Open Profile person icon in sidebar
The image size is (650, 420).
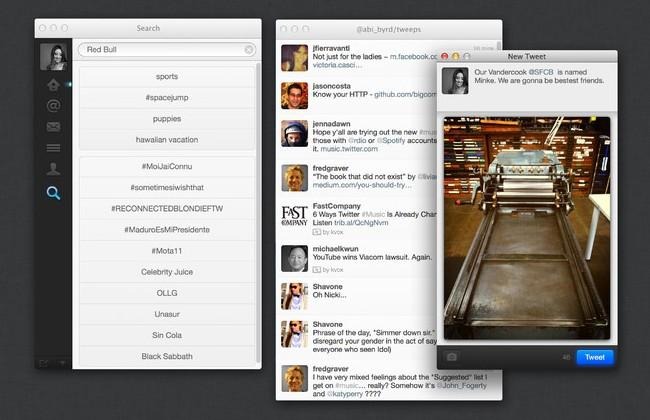(53, 168)
